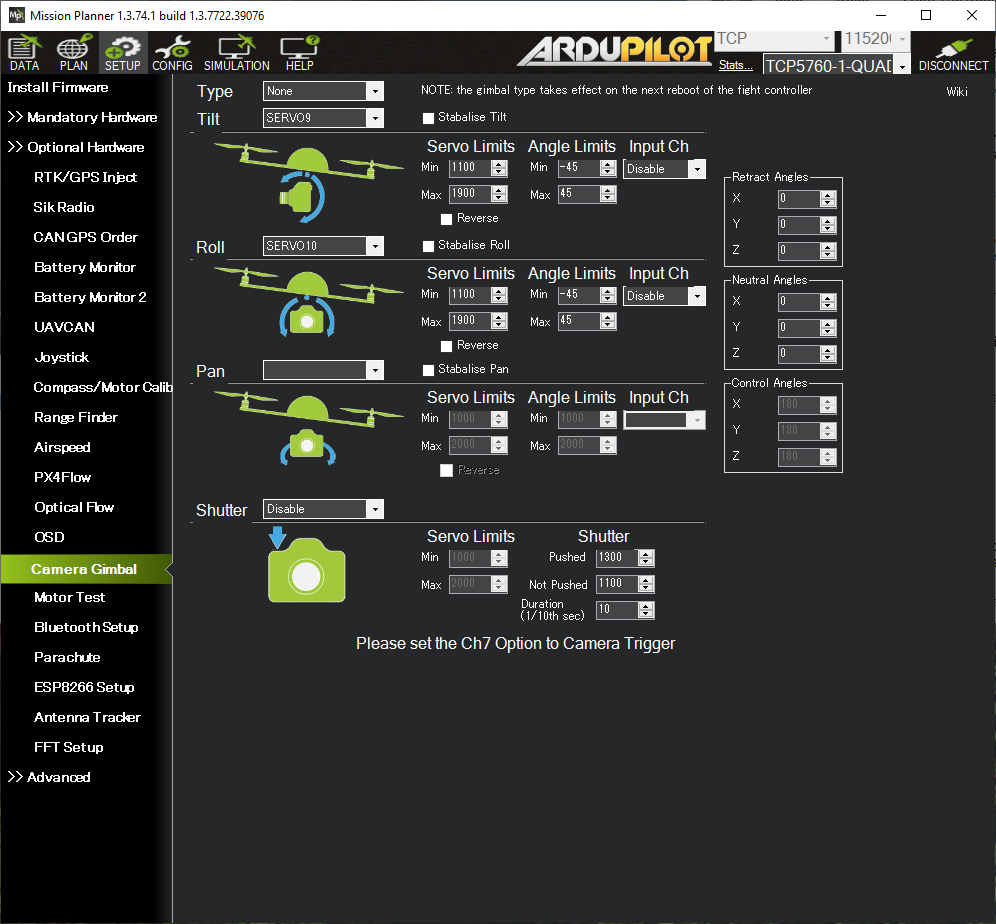Adjust Neutral Angles Y stepper

(x=828, y=328)
